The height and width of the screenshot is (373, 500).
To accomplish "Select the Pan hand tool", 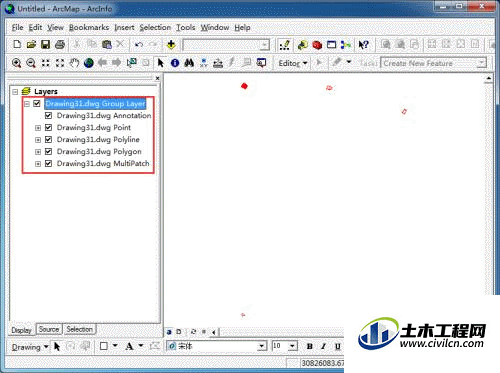I will [74, 63].
